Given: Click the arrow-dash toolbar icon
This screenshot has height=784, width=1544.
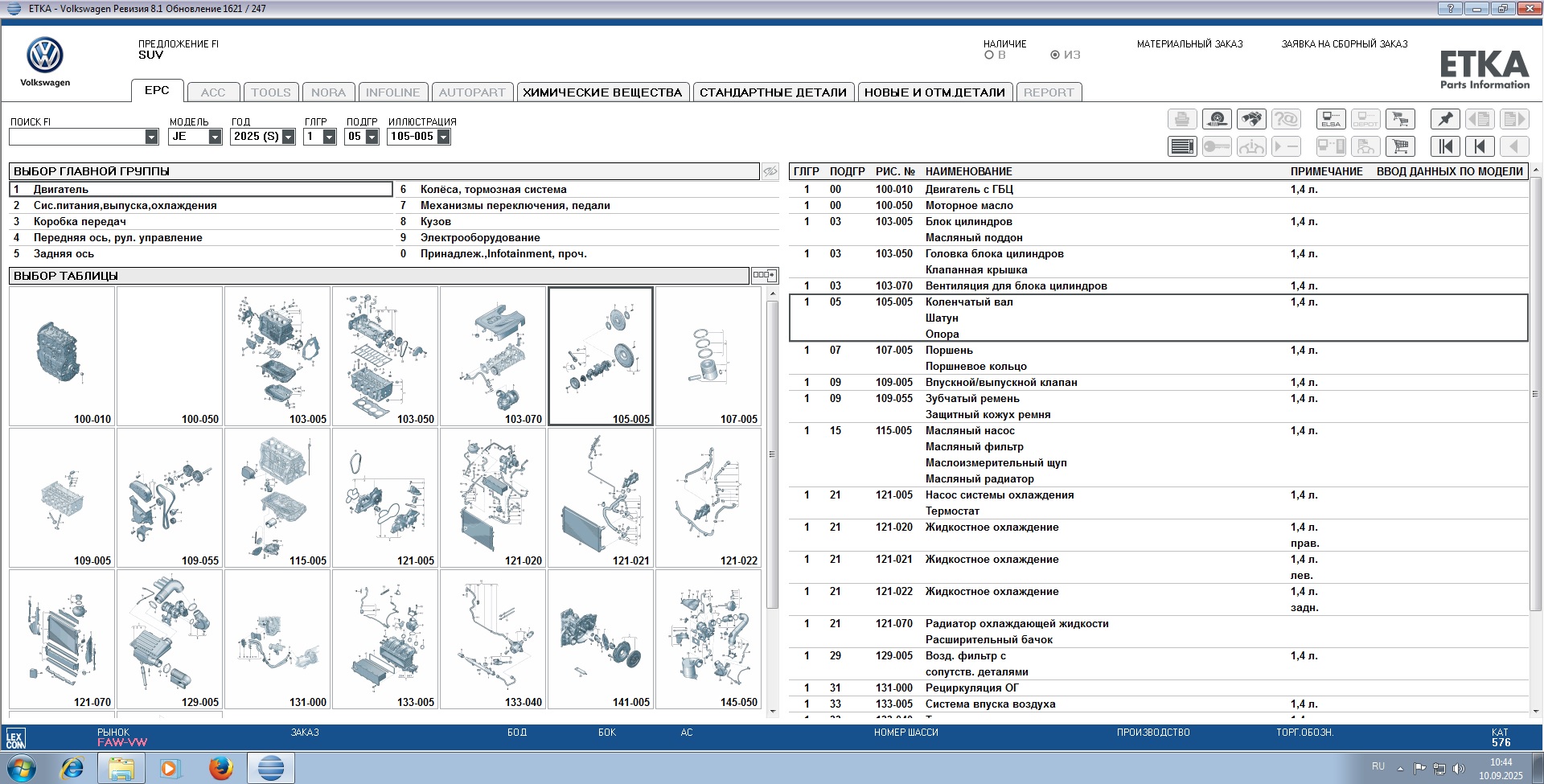Looking at the screenshot, I should (1286, 146).
